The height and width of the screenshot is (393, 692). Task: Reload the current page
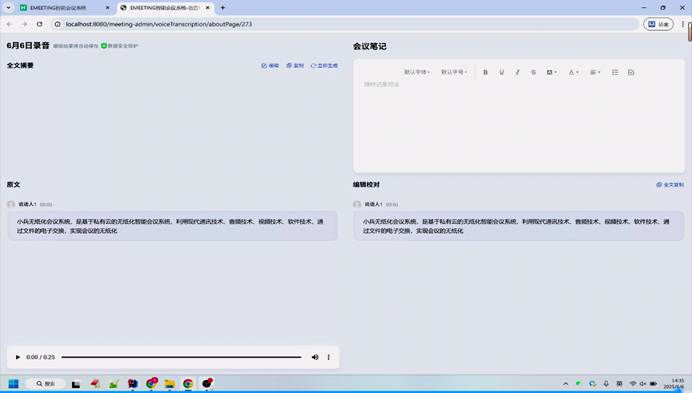(40, 24)
